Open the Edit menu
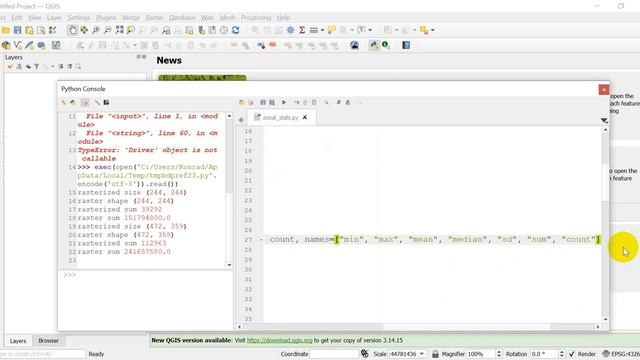640x360 pixels. [x=17, y=18]
